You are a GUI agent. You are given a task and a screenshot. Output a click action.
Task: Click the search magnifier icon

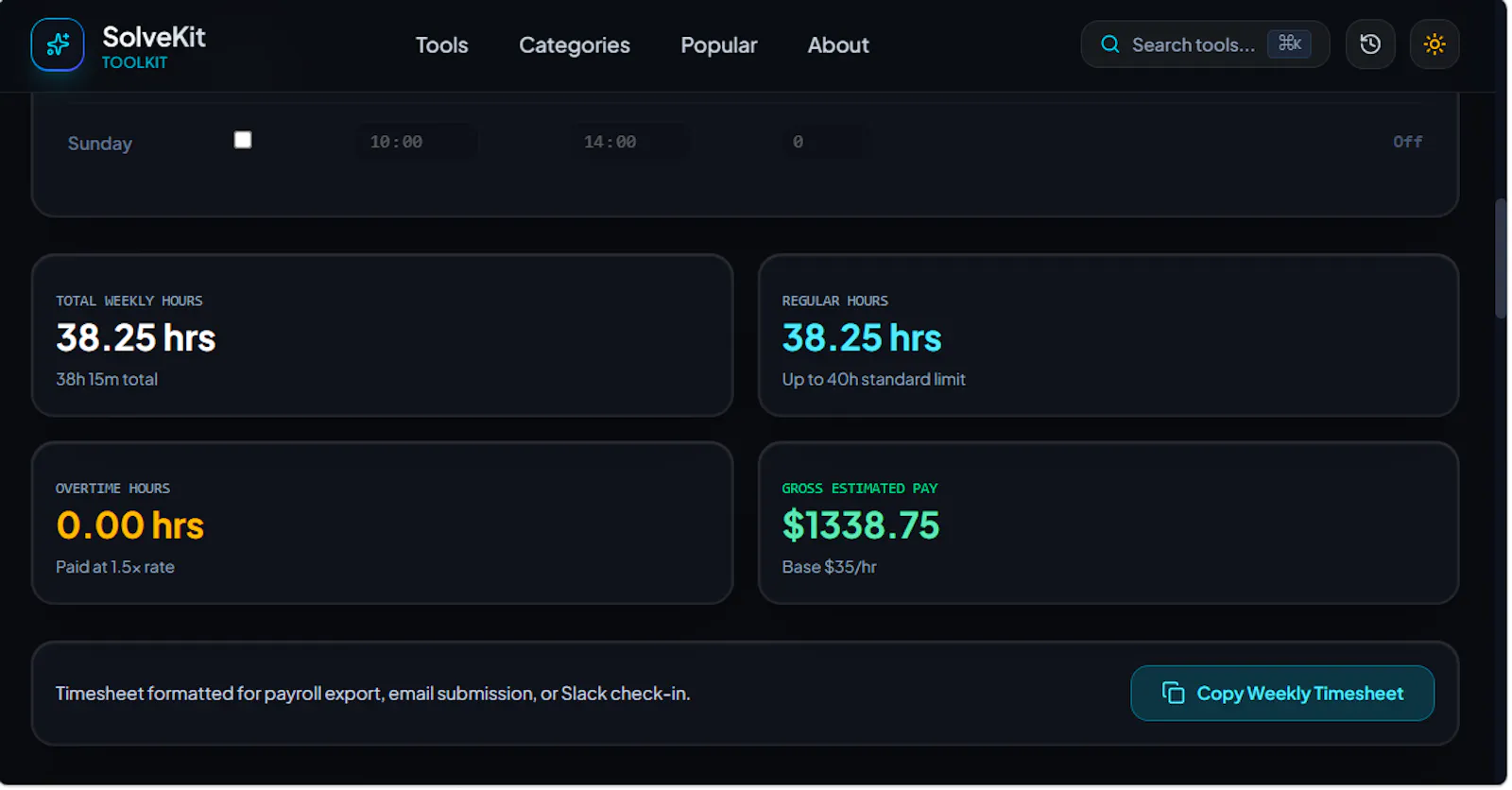(x=1110, y=44)
